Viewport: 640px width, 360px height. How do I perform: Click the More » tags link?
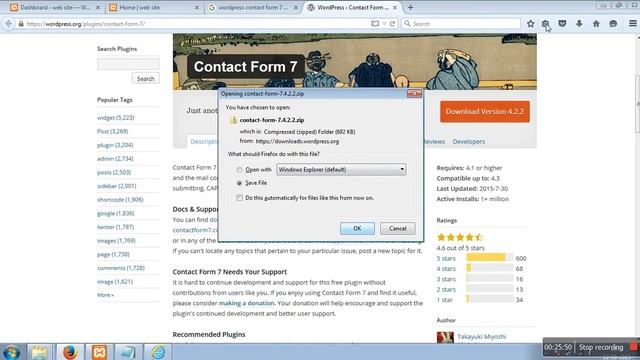[x=105, y=295]
